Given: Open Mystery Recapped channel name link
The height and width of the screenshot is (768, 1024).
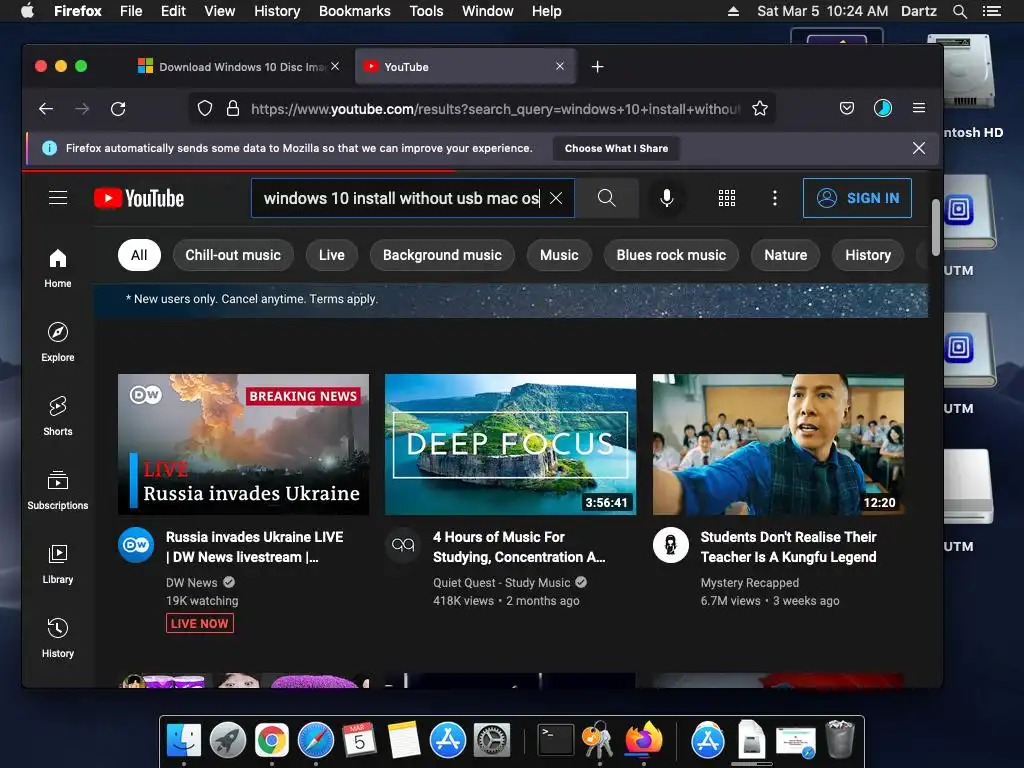Looking at the screenshot, I should coord(750,583).
